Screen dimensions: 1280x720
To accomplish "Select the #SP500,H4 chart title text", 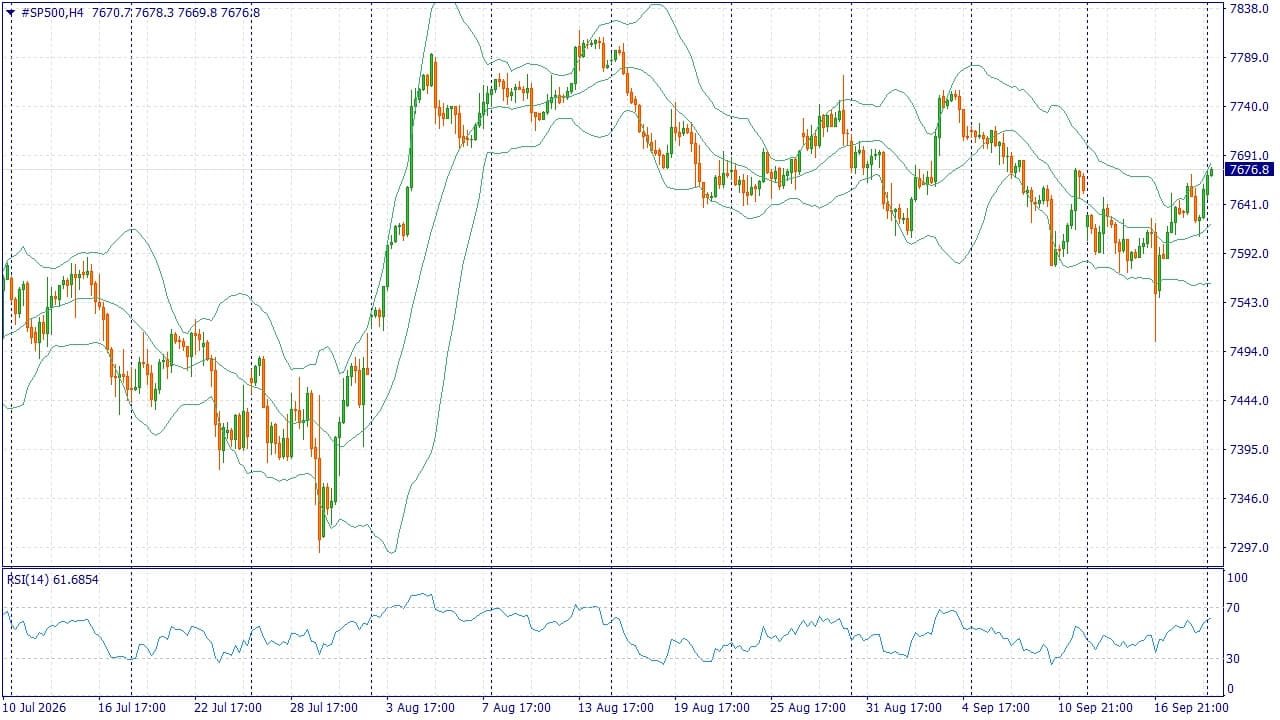I will pos(52,13).
